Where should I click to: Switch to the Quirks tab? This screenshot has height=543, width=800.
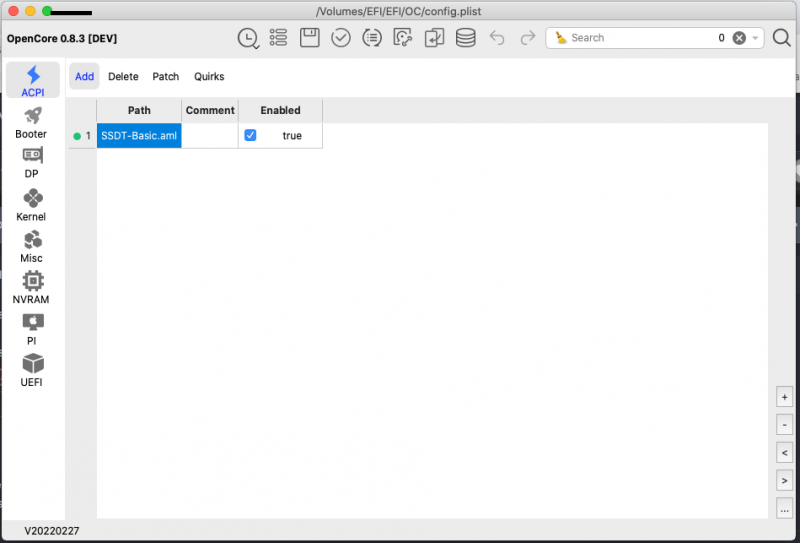(x=209, y=77)
